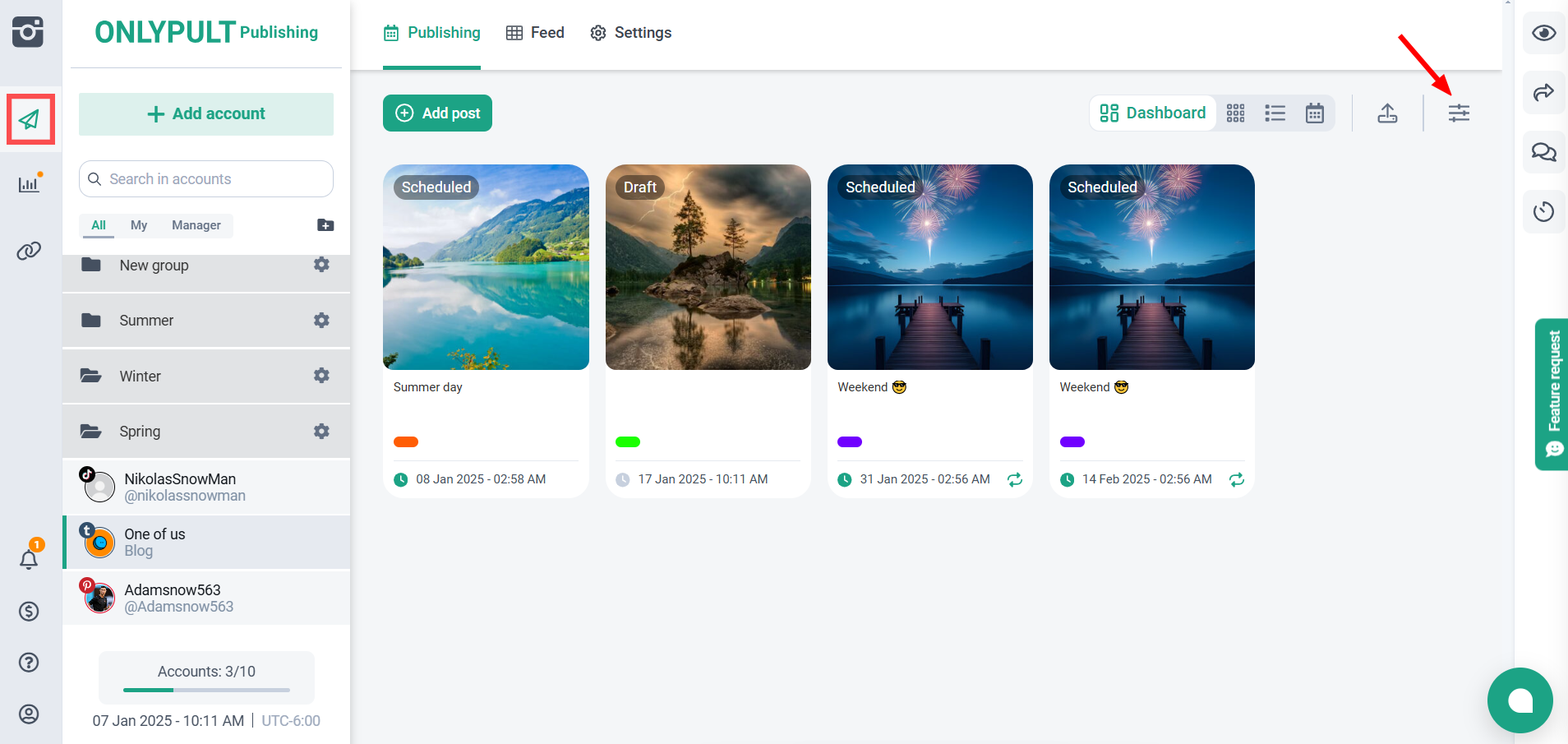Image resolution: width=1568 pixels, height=744 pixels.
Task: Click the Add account button
Action: point(206,114)
